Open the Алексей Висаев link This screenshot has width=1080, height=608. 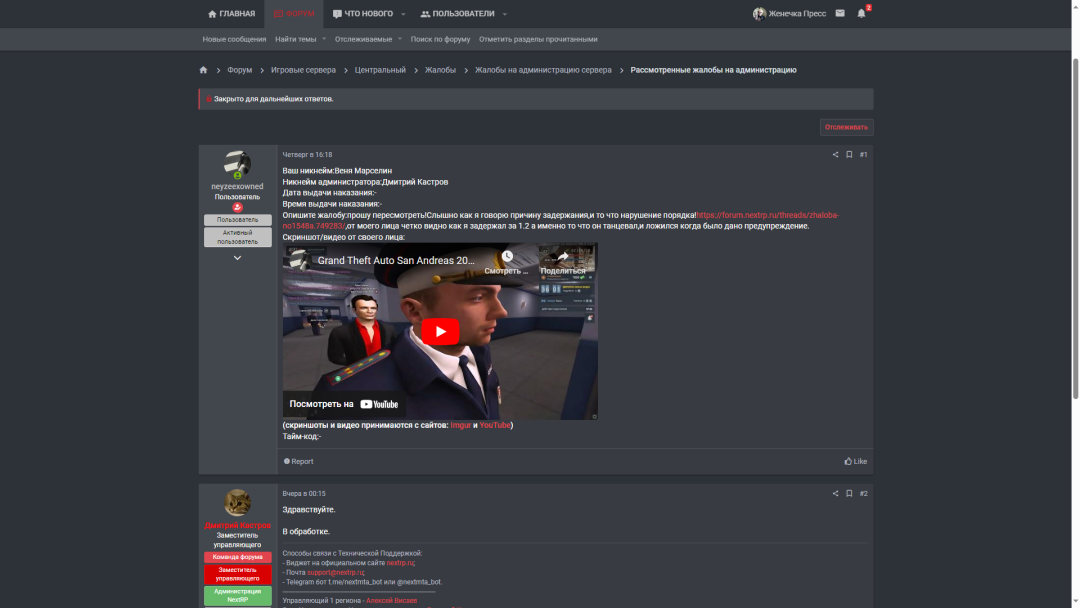tap(391, 601)
